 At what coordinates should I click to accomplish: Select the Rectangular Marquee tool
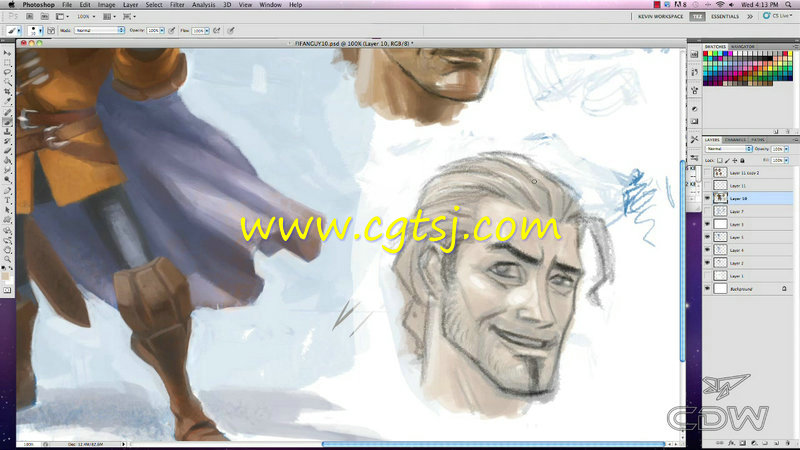7,62
